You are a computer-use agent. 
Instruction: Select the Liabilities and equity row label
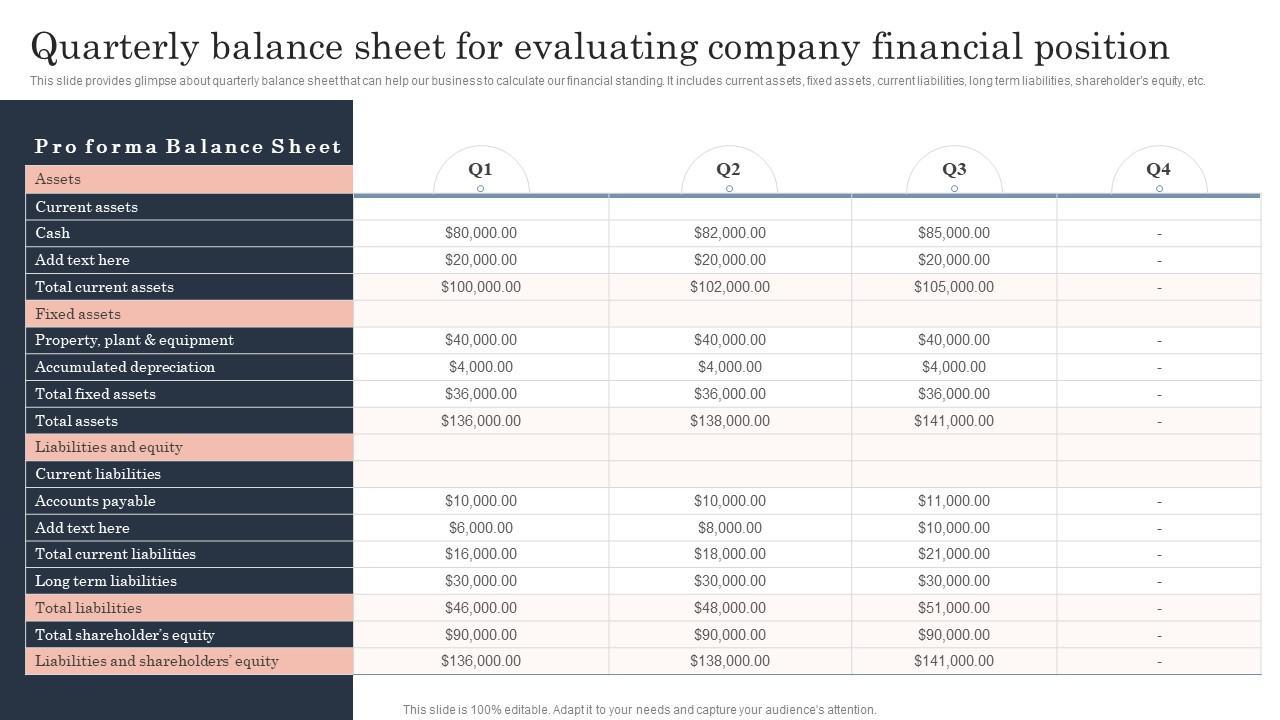coord(109,447)
